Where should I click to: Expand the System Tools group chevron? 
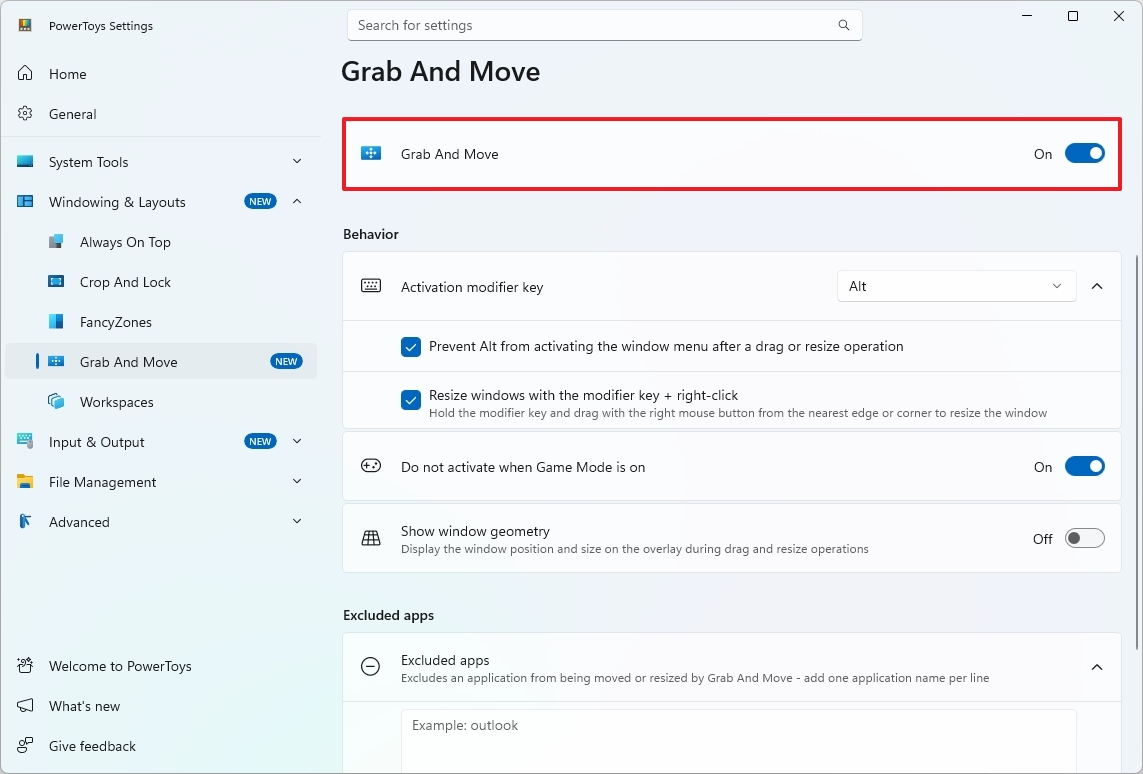point(297,161)
